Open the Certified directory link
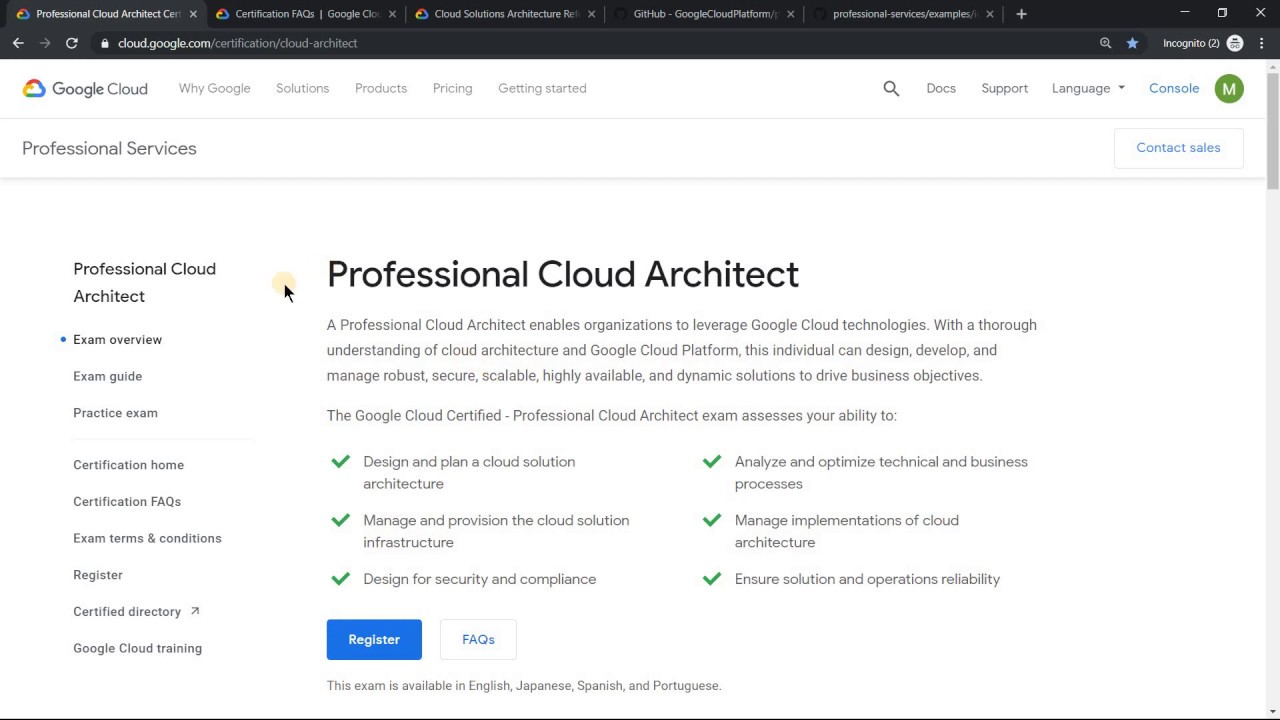 pyautogui.click(x=127, y=612)
